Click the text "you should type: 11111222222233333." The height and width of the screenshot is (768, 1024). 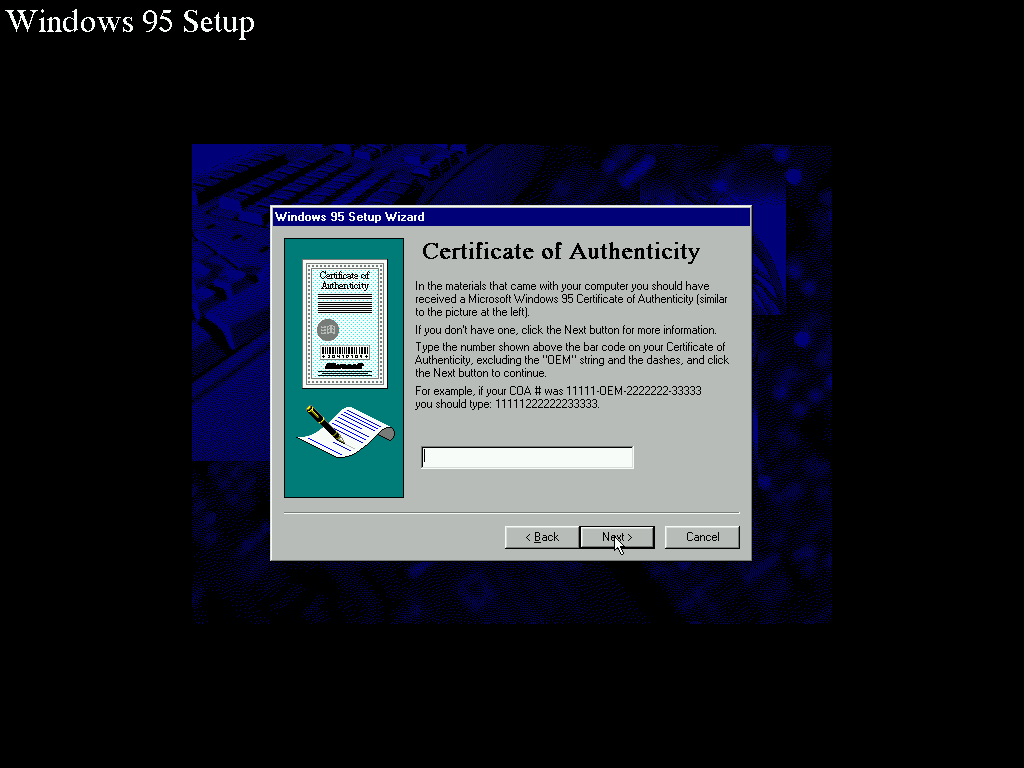click(x=507, y=404)
